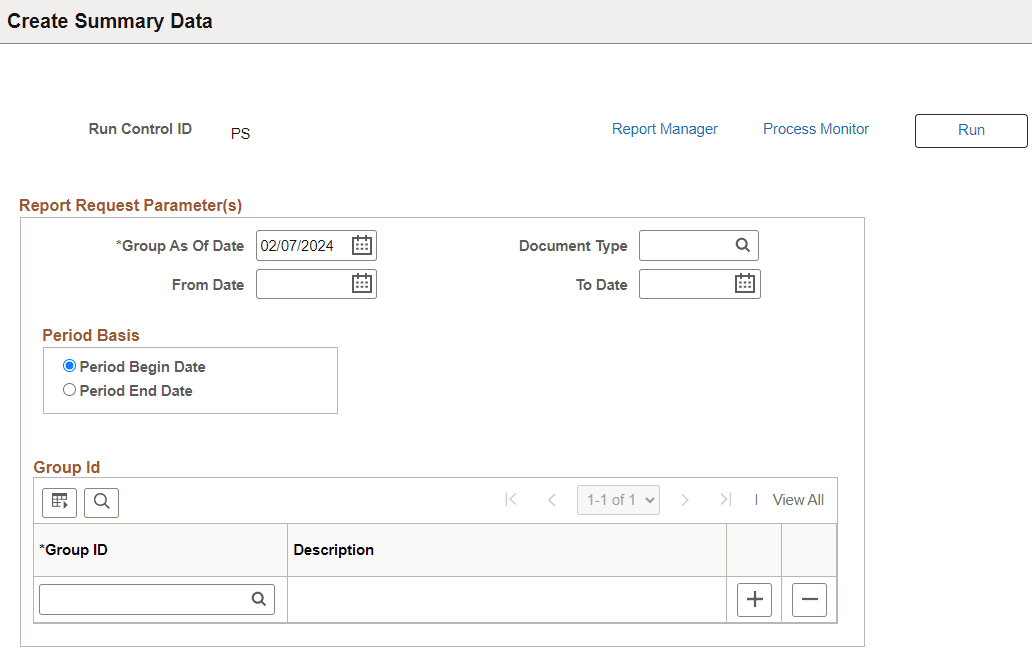Open the calendar picker for To Date
The width and height of the screenshot is (1032, 661).
point(744,283)
